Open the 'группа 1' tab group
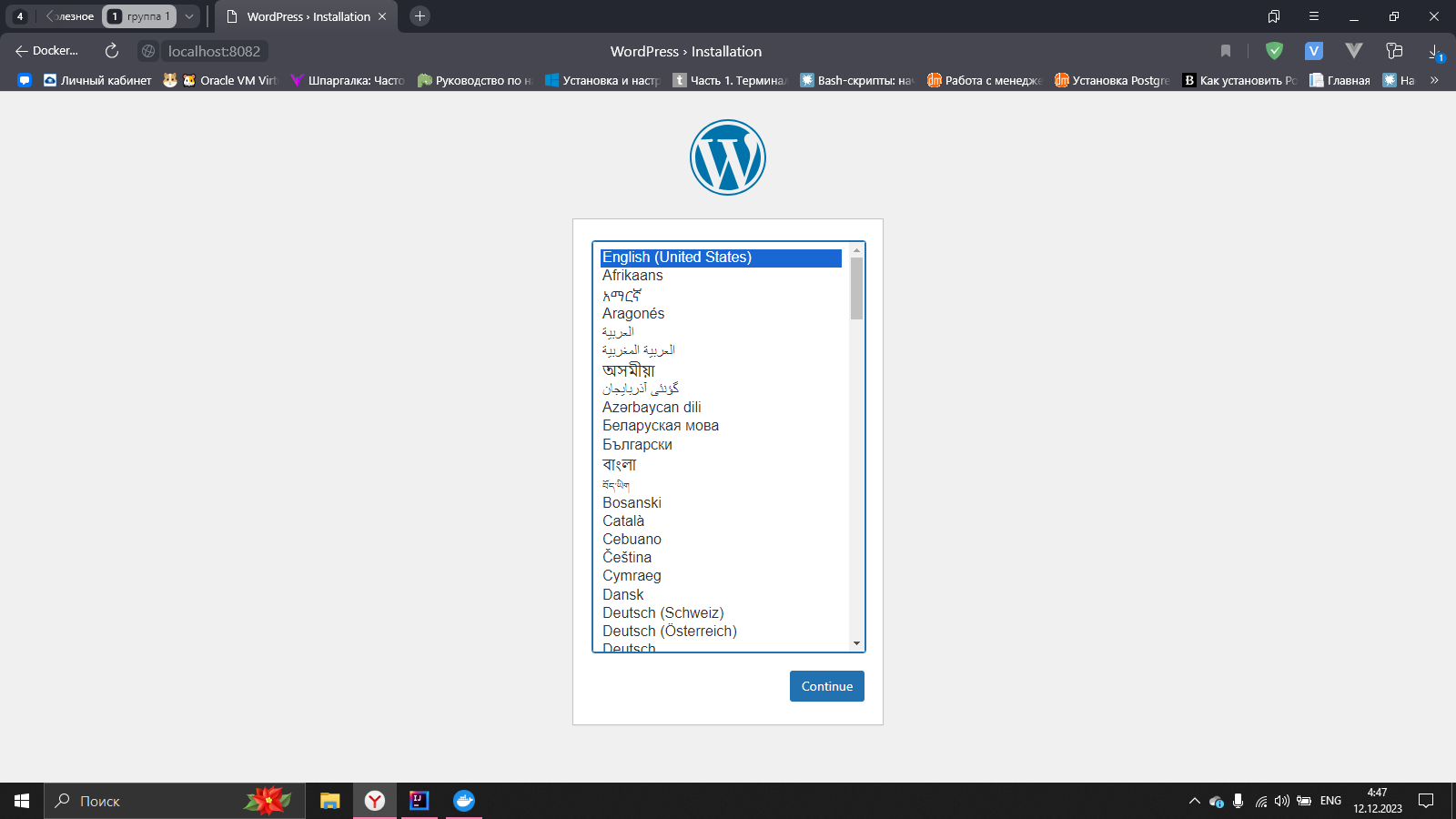This screenshot has height=819, width=1456. coord(139,16)
